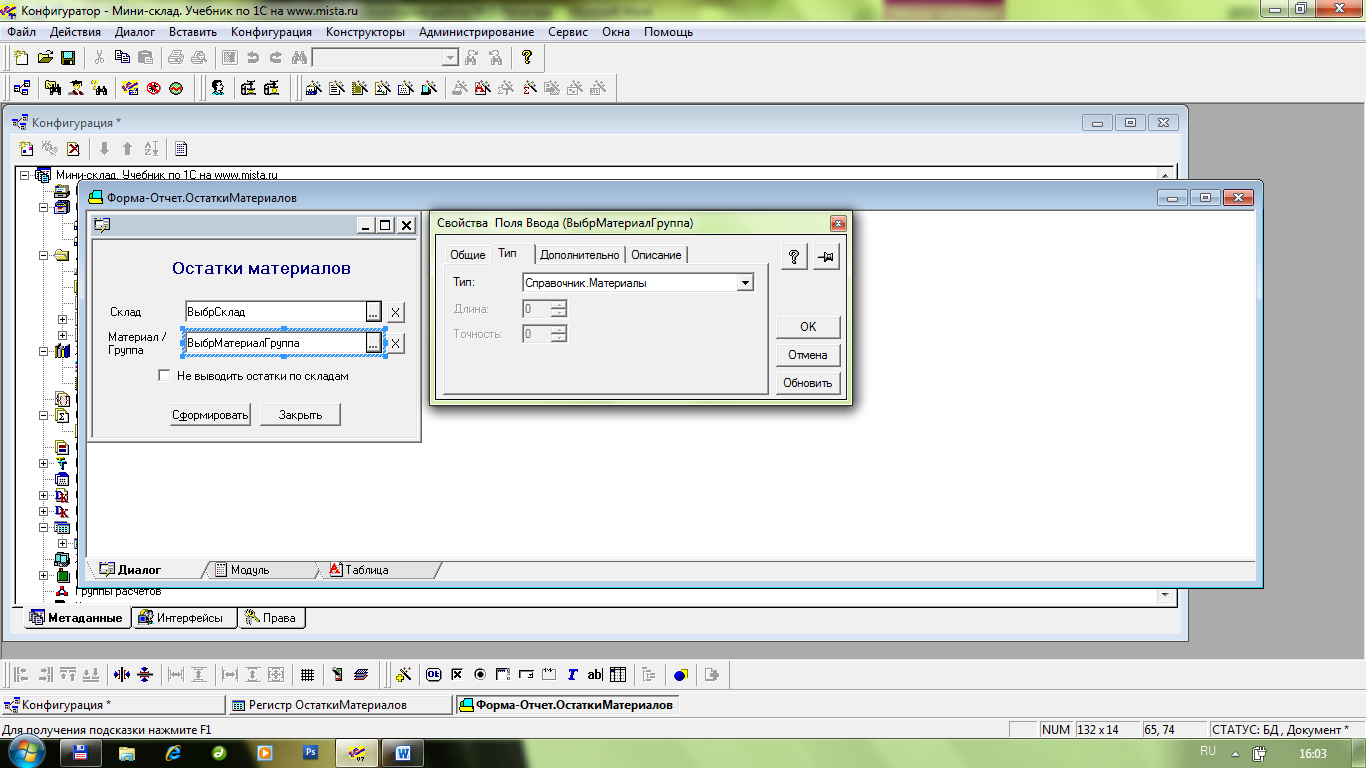Switch to the Дополнительно properties tab

[x=580, y=255]
